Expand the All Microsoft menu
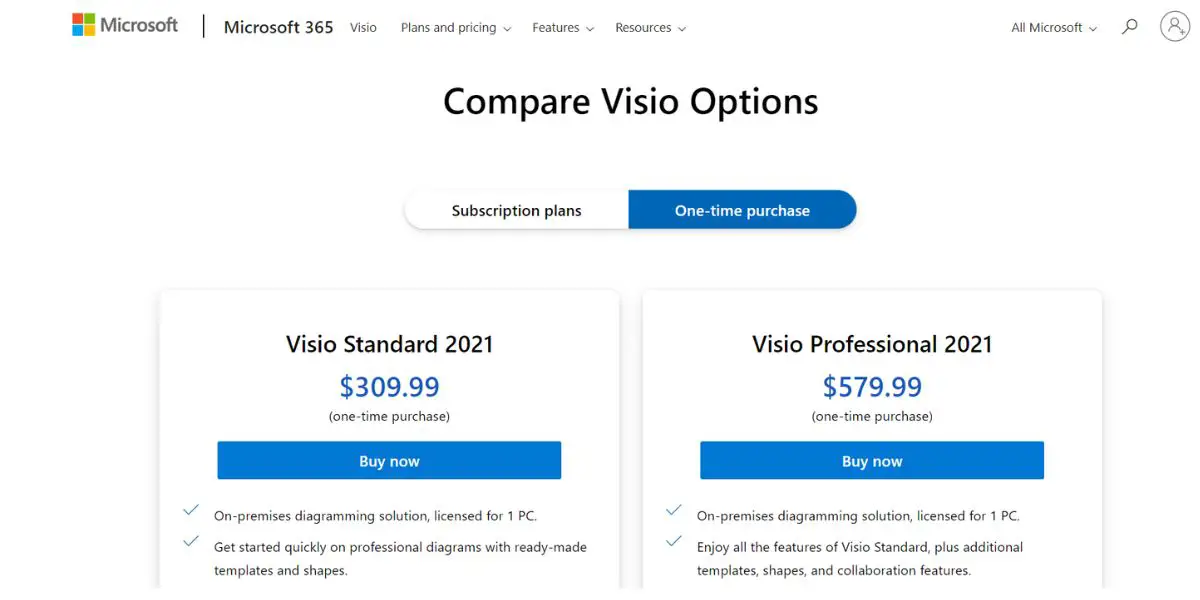The height and width of the screenshot is (600, 1200). tap(1054, 28)
